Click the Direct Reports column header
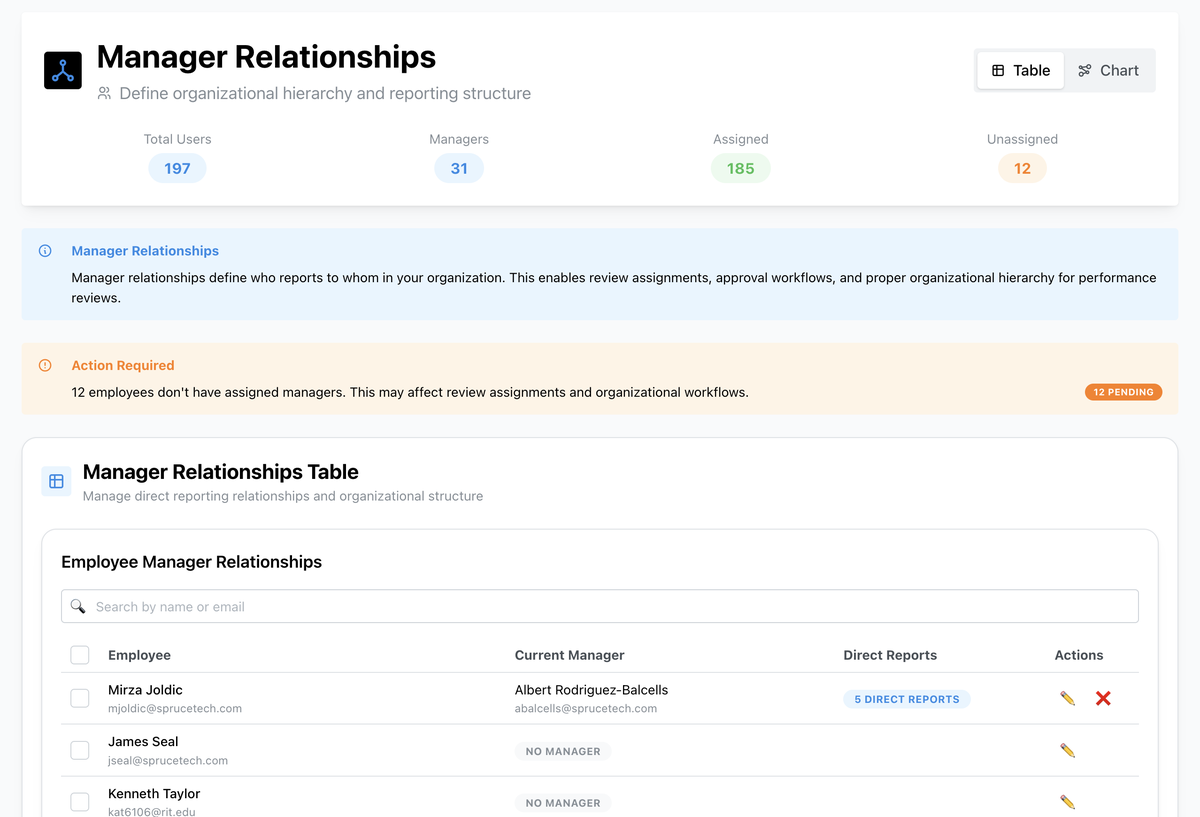 (x=890, y=655)
